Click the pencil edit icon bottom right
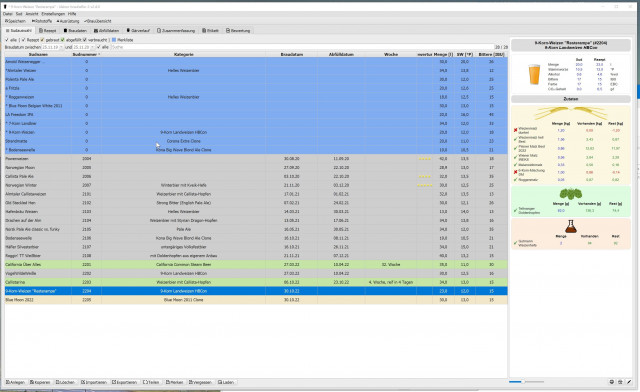The height and width of the screenshot is (392, 640). coord(629,382)
